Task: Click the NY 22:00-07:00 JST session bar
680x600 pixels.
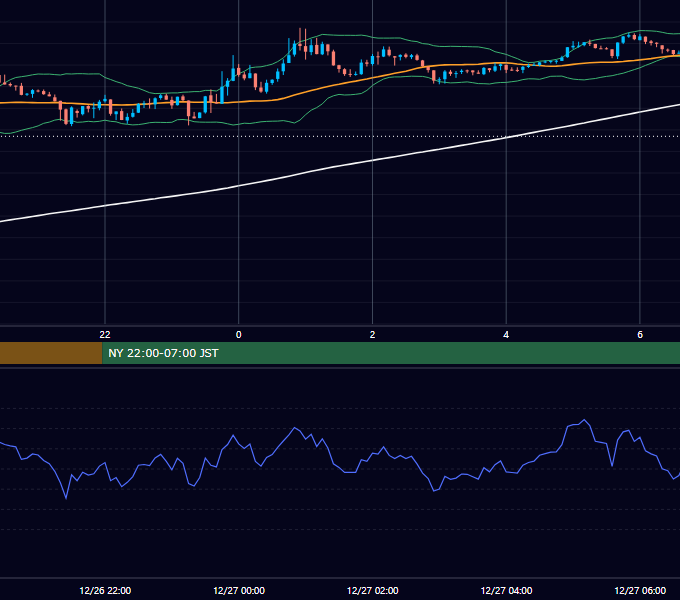Action: tap(391, 353)
